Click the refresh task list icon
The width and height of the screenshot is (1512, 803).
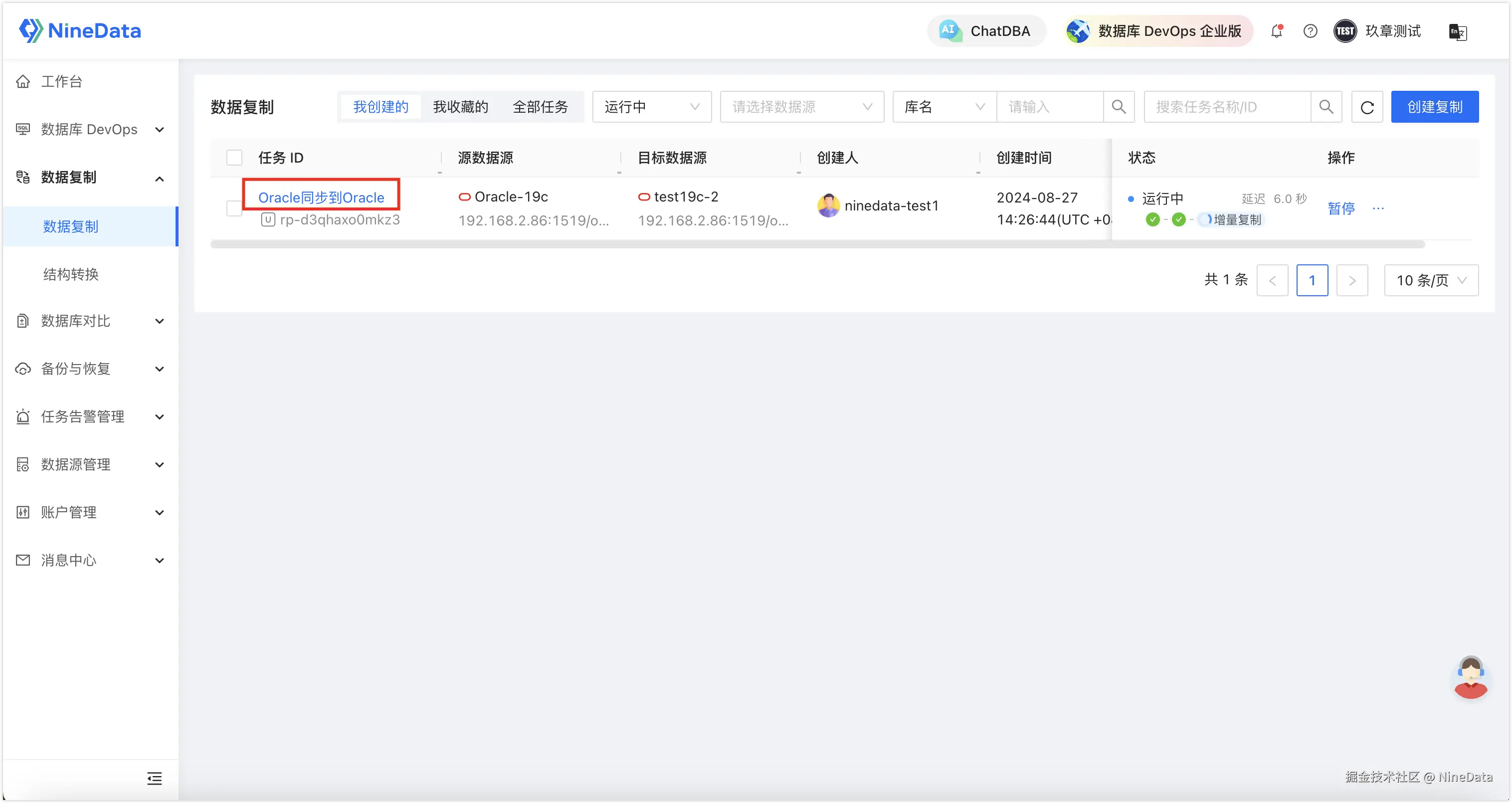click(1367, 107)
